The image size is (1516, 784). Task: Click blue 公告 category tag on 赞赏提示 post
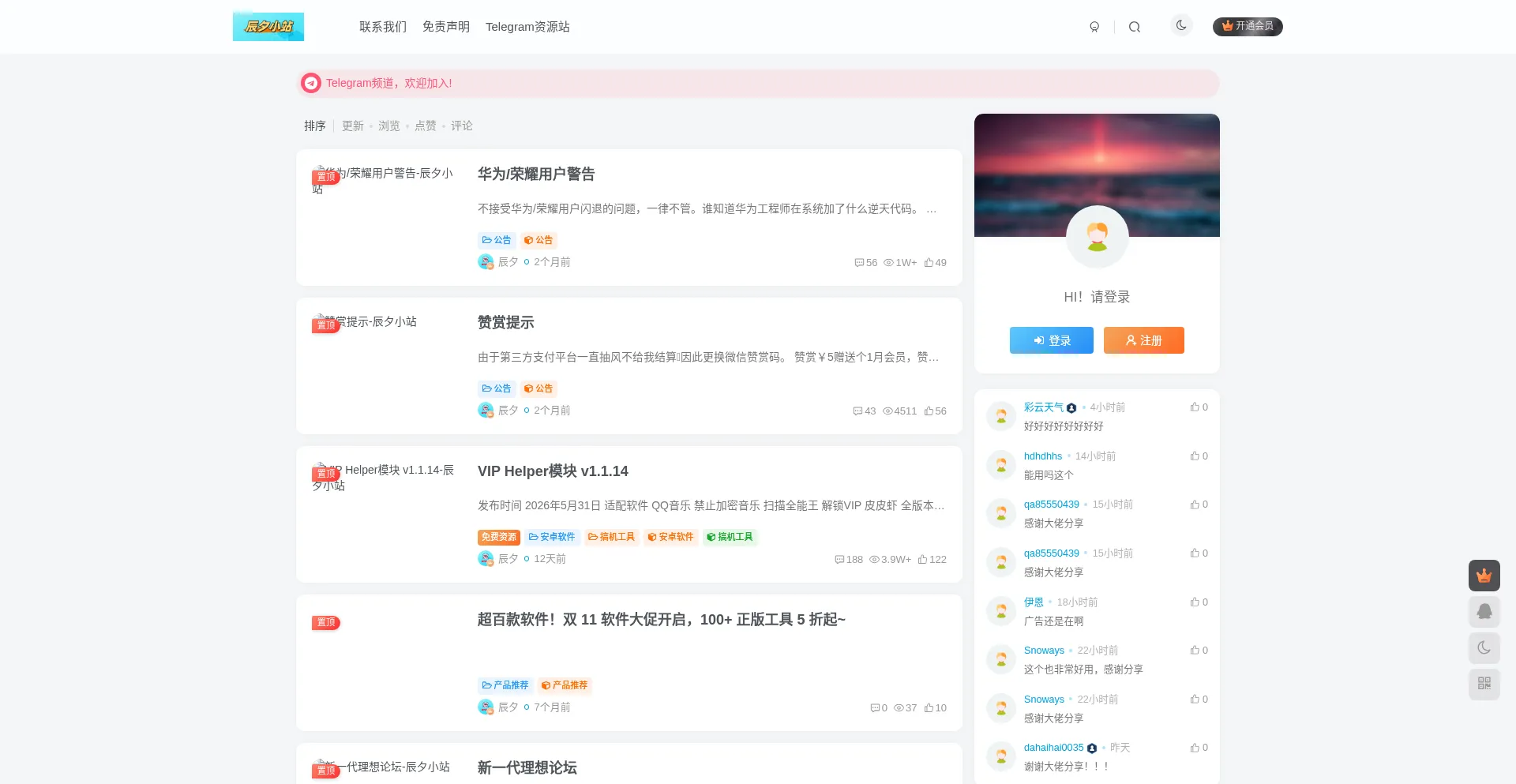pyautogui.click(x=497, y=388)
